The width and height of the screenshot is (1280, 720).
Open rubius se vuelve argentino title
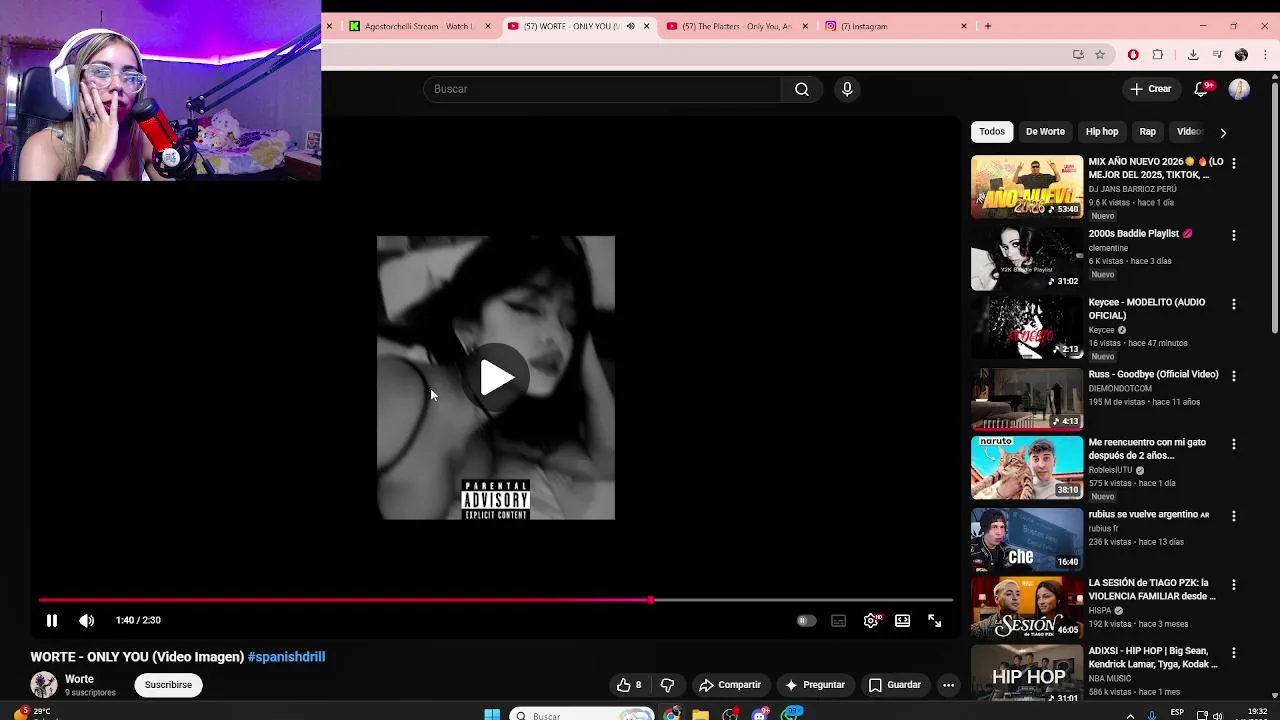pyautogui.click(x=1148, y=514)
